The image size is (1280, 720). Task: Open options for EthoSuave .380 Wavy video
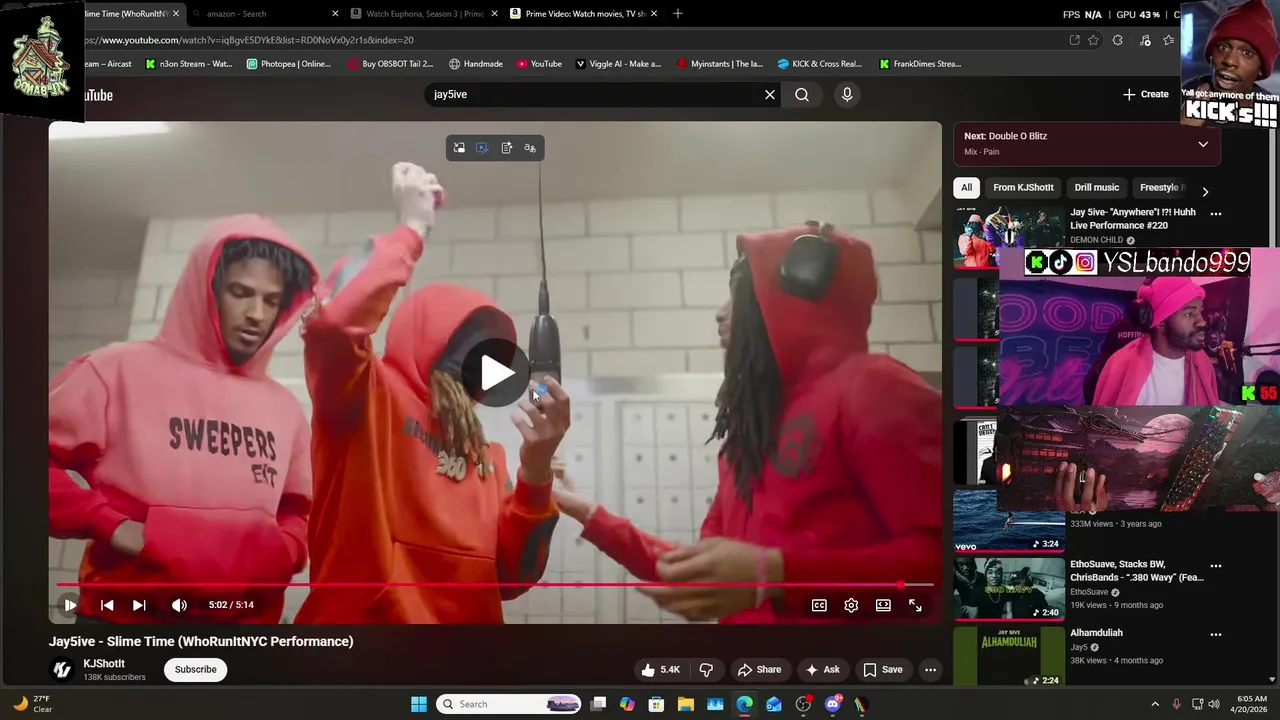pos(1216,565)
